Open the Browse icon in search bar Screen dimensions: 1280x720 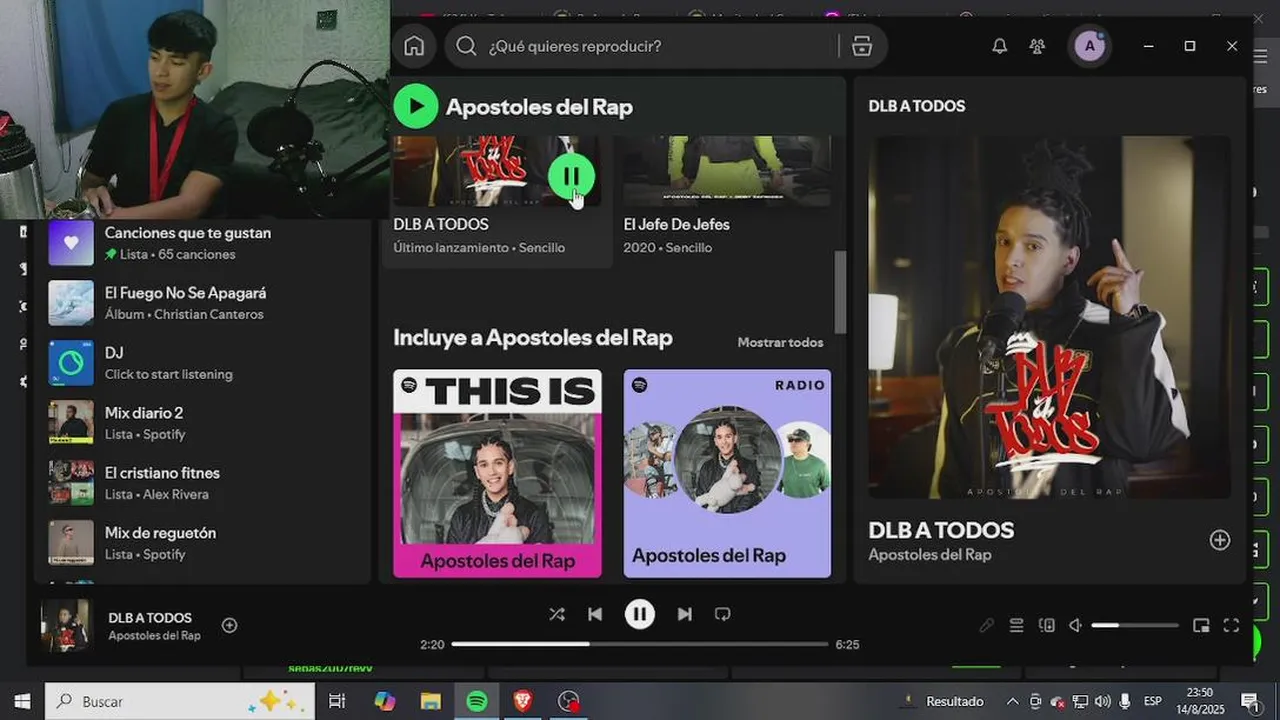point(862,46)
